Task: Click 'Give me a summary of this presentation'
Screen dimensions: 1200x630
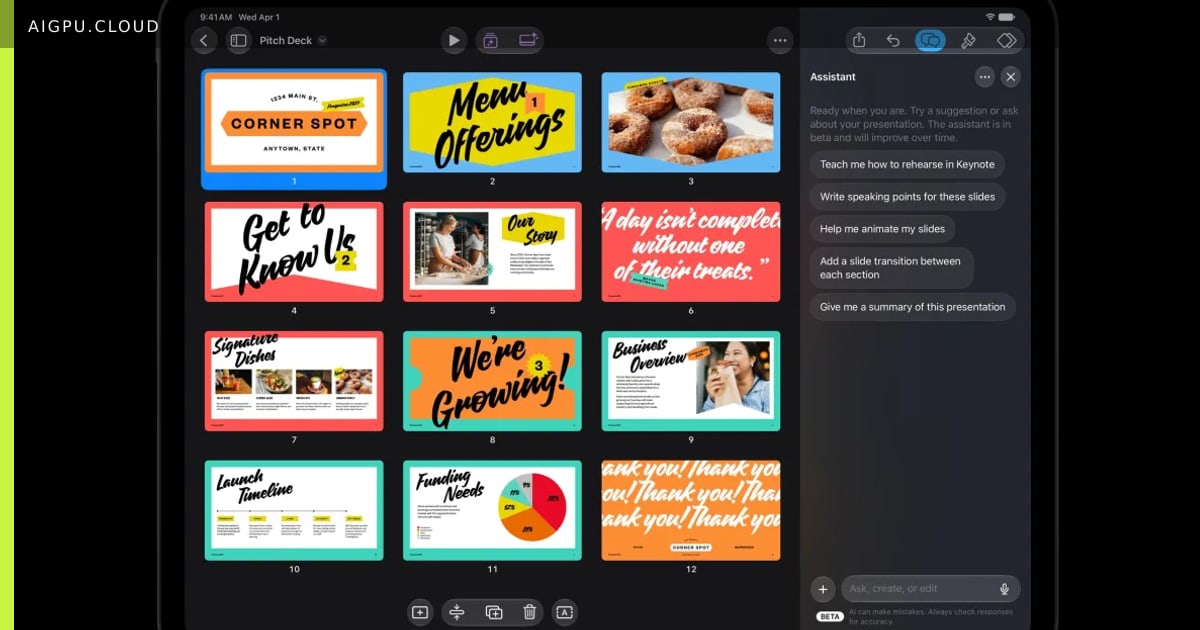Action: [x=912, y=307]
